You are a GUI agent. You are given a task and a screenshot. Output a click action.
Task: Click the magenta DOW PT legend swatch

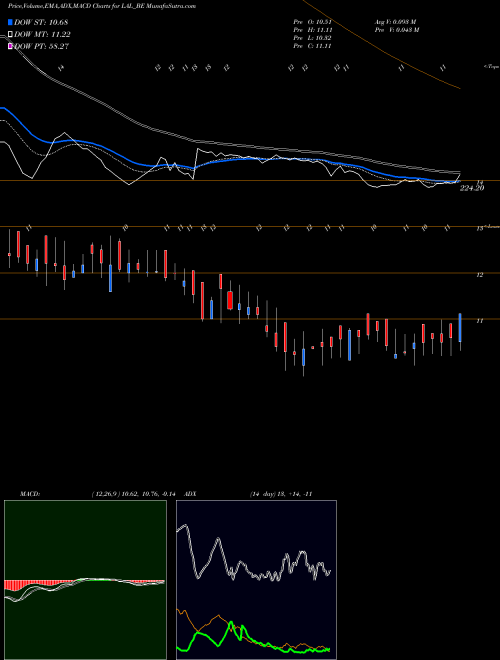[x=10, y=46]
